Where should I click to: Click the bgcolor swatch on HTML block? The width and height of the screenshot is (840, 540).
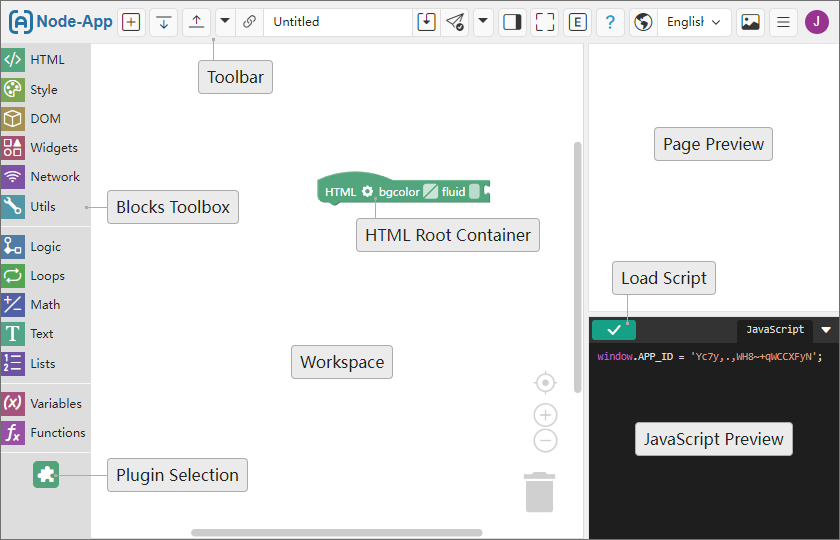point(430,192)
